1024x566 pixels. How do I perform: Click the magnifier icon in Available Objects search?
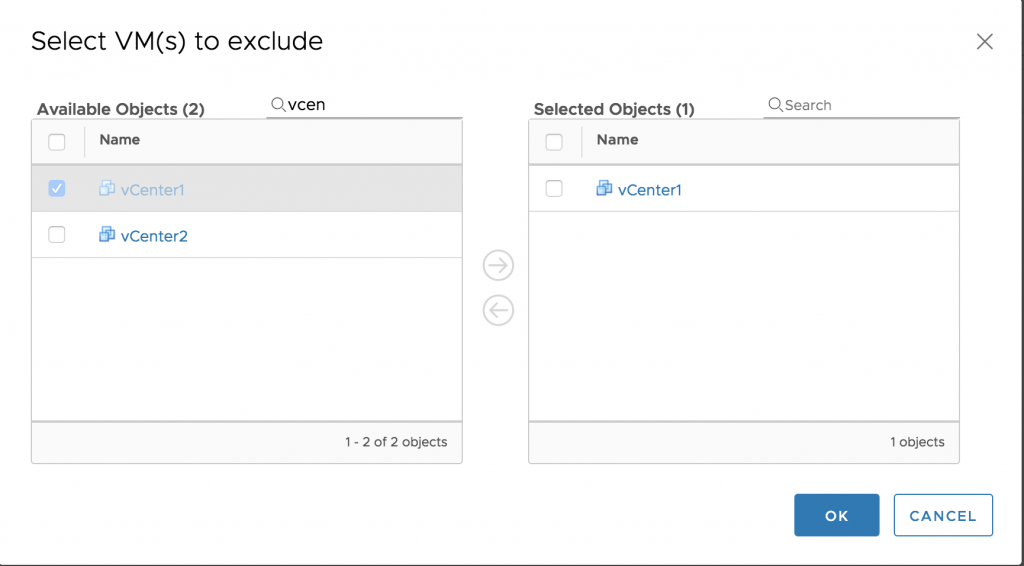coord(278,104)
